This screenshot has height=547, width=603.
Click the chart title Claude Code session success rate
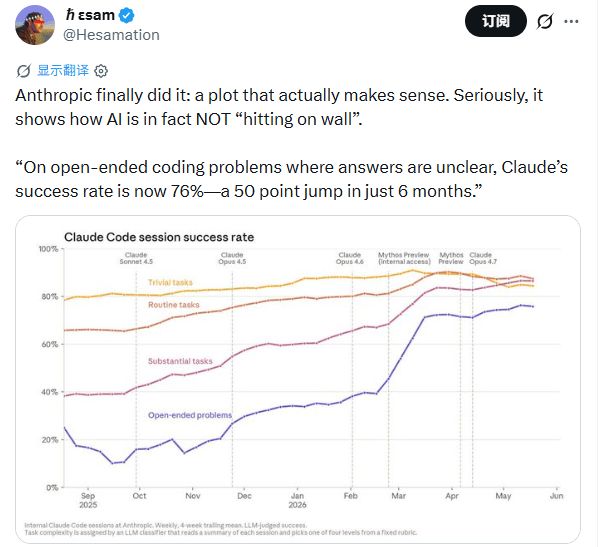pos(159,237)
